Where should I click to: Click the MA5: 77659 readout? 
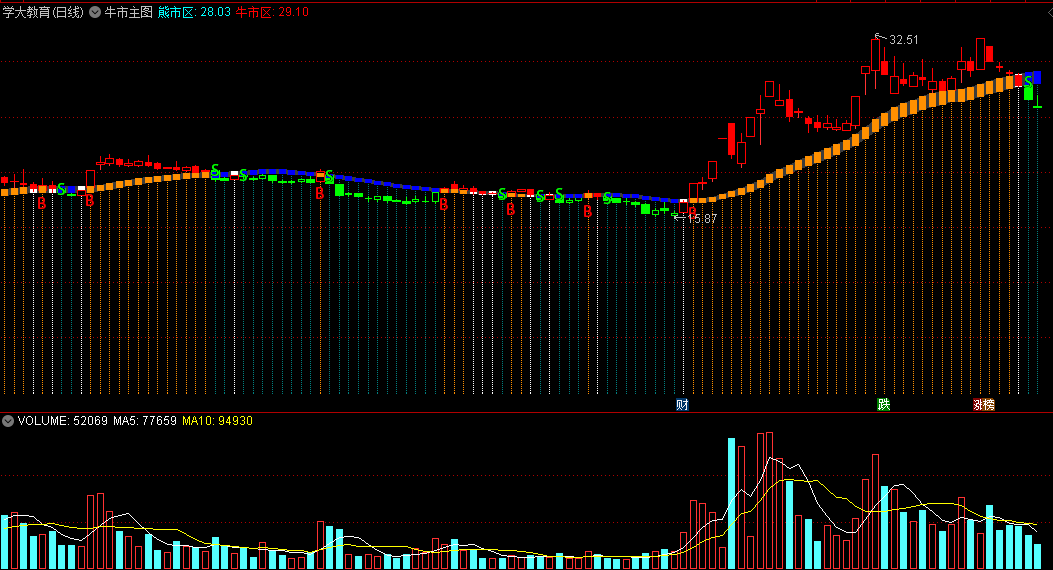(144, 421)
